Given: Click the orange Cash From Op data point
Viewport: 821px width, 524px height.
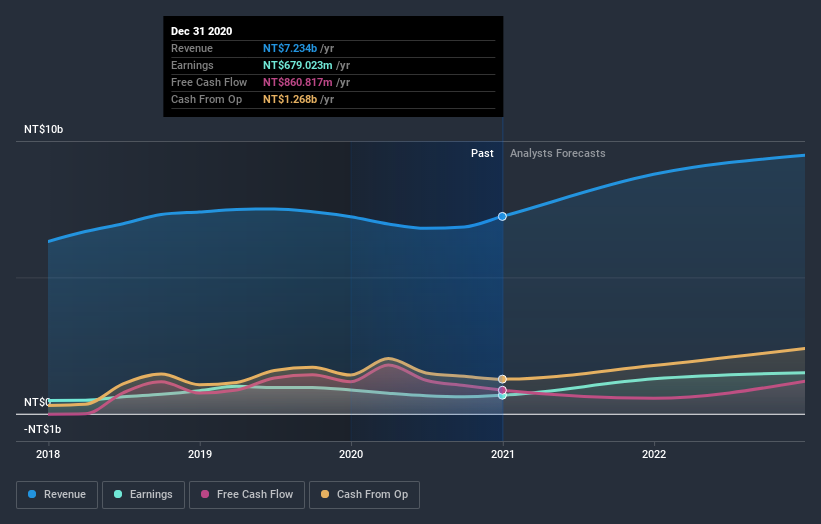Looking at the screenshot, I should point(502,379).
